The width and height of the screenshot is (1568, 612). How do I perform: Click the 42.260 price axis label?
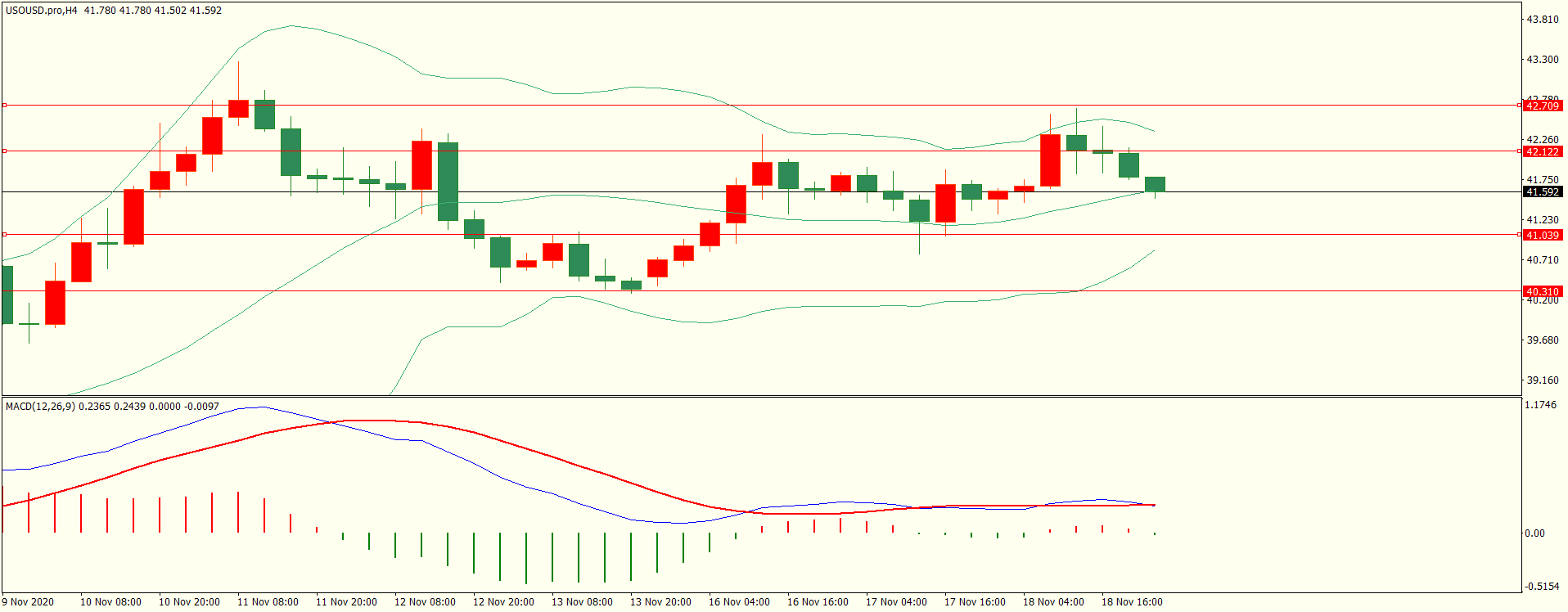[1543, 140]
